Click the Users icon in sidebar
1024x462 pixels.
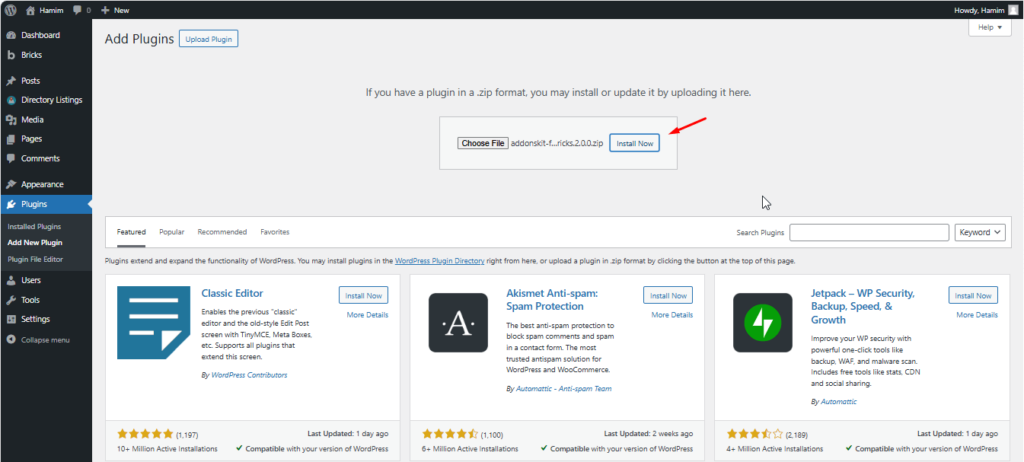10,280
